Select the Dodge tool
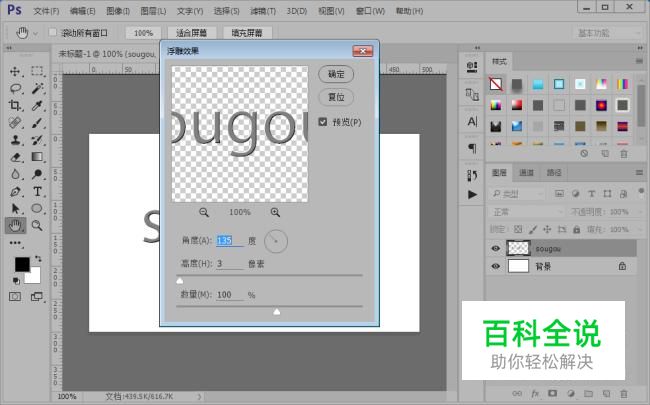This screenshot has height=405, width=650. (37, 174)
